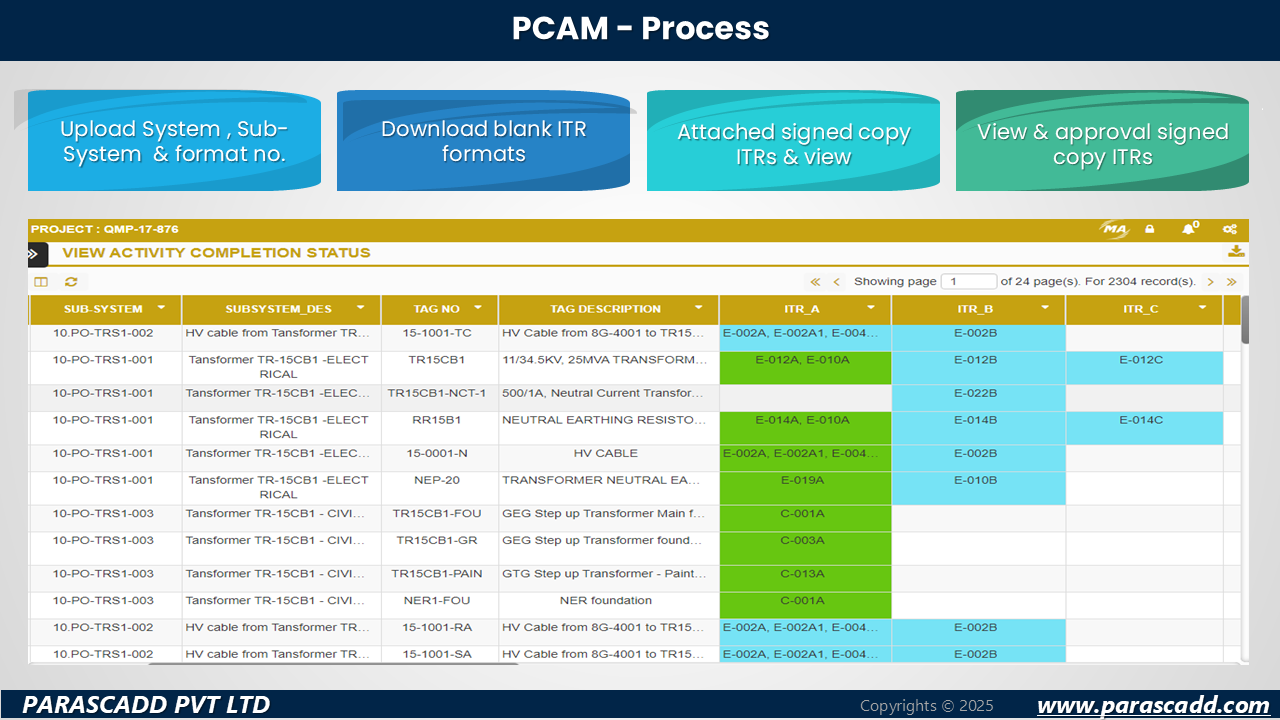Refresh the activity completion grid
The width and height of the screenshot is (1280, 720).
(x=71, y=282)
